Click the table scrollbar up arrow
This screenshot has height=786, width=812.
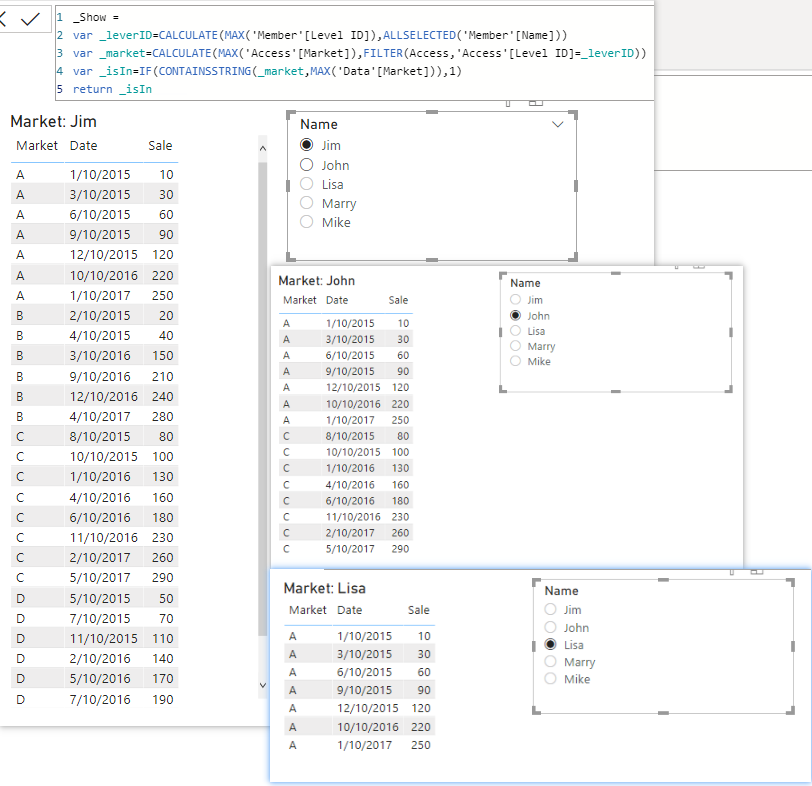click(263, 148)
